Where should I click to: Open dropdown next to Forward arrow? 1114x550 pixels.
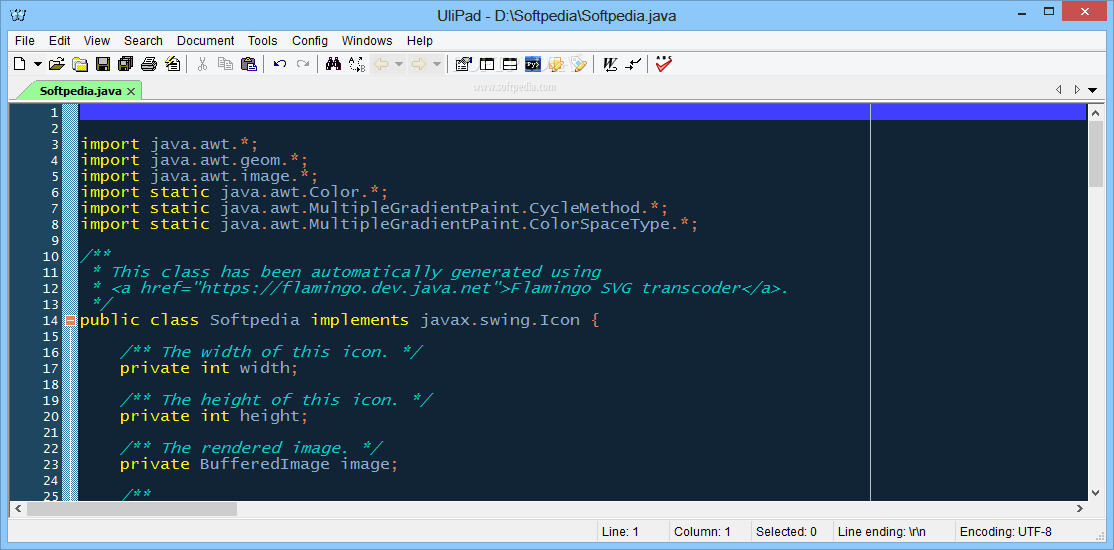436,64
